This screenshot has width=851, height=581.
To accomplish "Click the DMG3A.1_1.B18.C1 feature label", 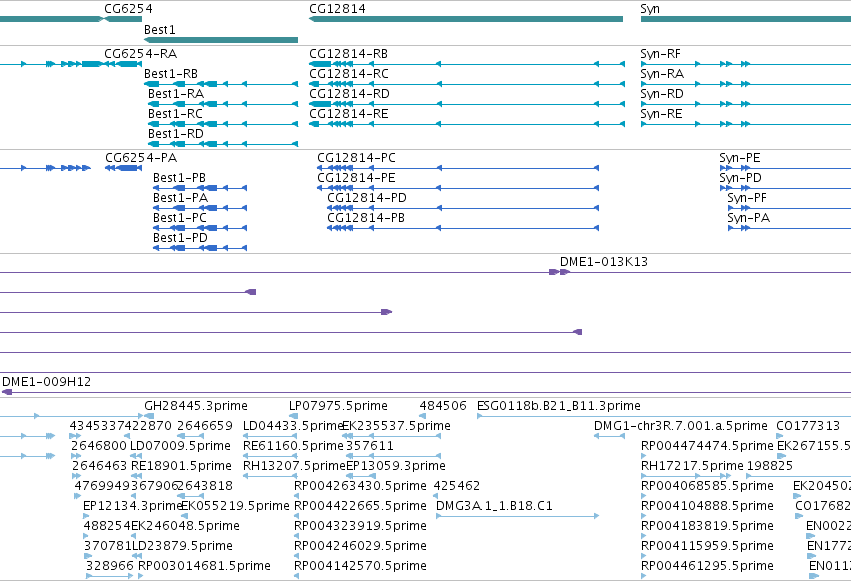I will pyautogui.click(x=494, y=506).
